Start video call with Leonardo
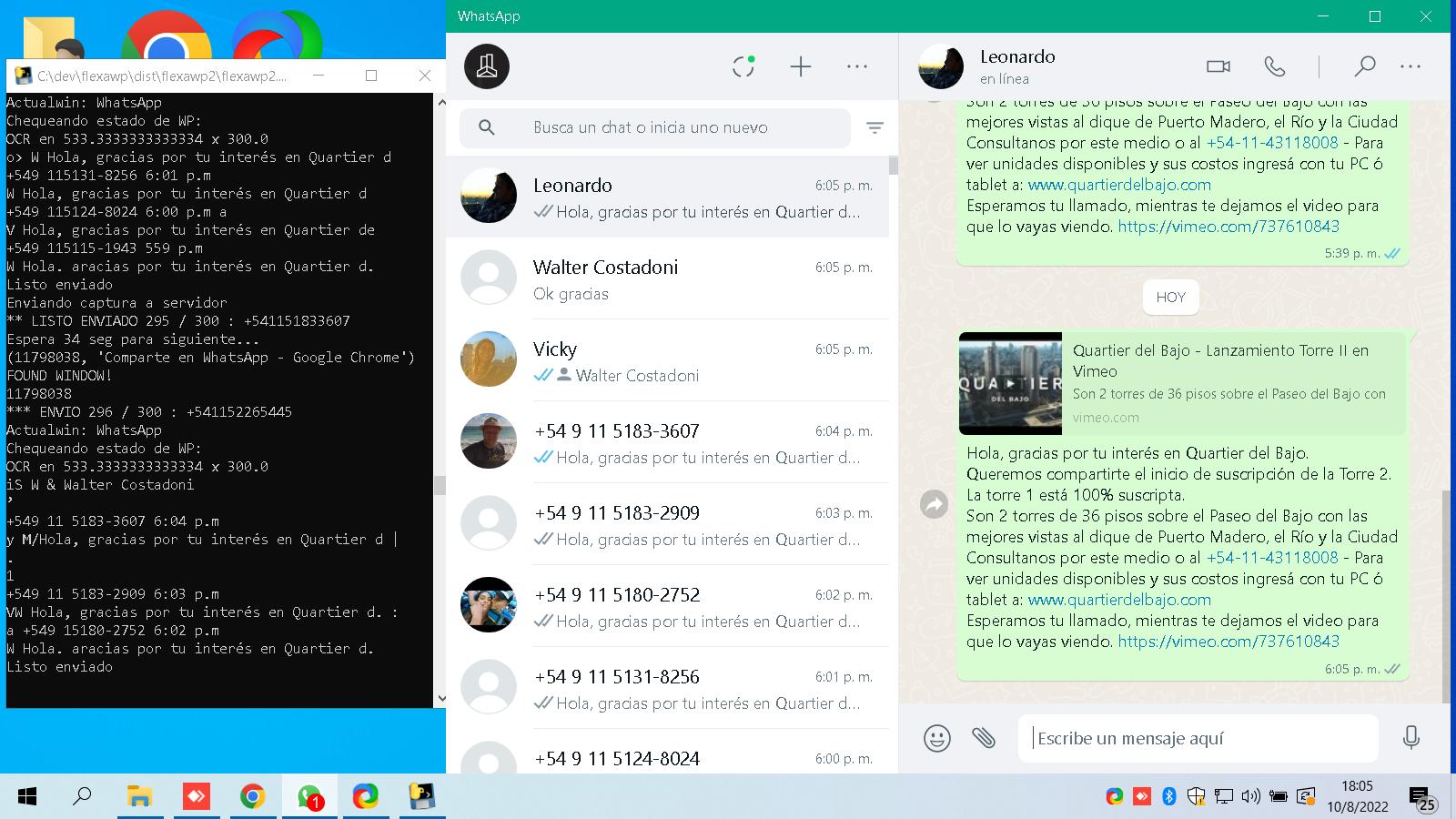 click(x=1218, y=66)
